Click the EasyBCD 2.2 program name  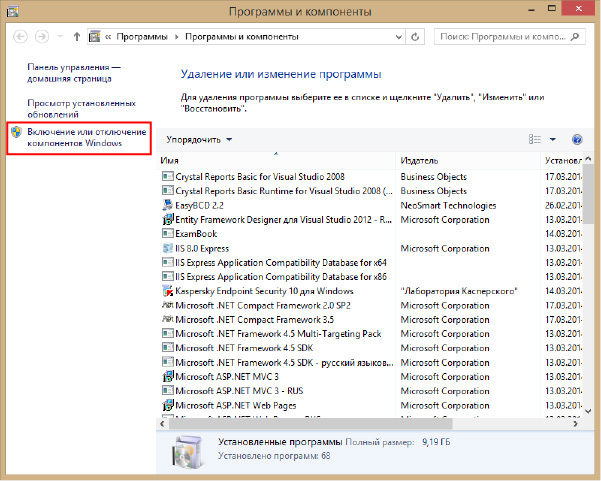coord(199,205)
